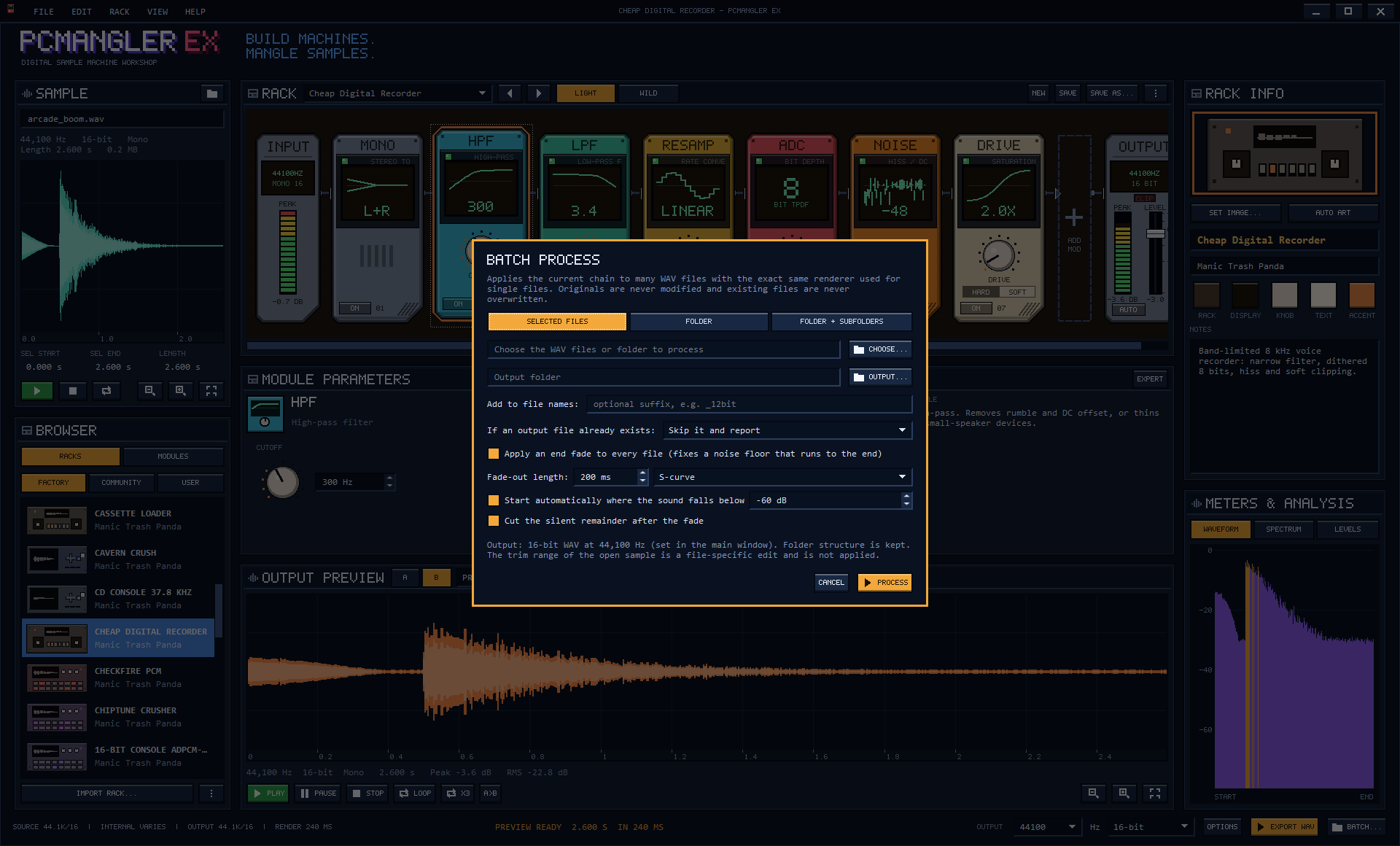Screen dimensions: 1400x846
Task: Show Spectrum tab in meters
Action: click(x=1283, y=529)
